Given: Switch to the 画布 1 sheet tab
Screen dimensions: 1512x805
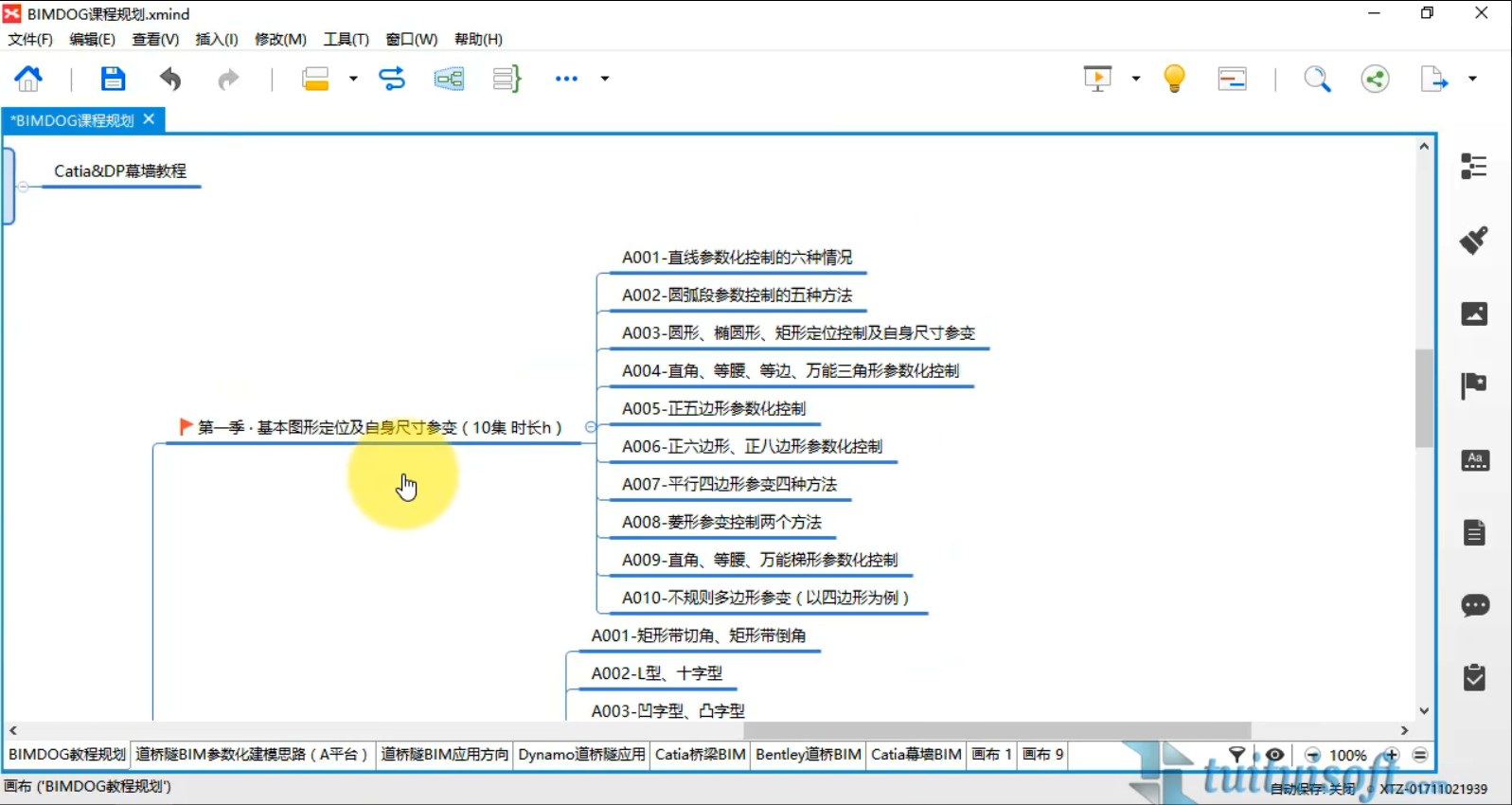Looking at the screenshot, I should [991, 755].
